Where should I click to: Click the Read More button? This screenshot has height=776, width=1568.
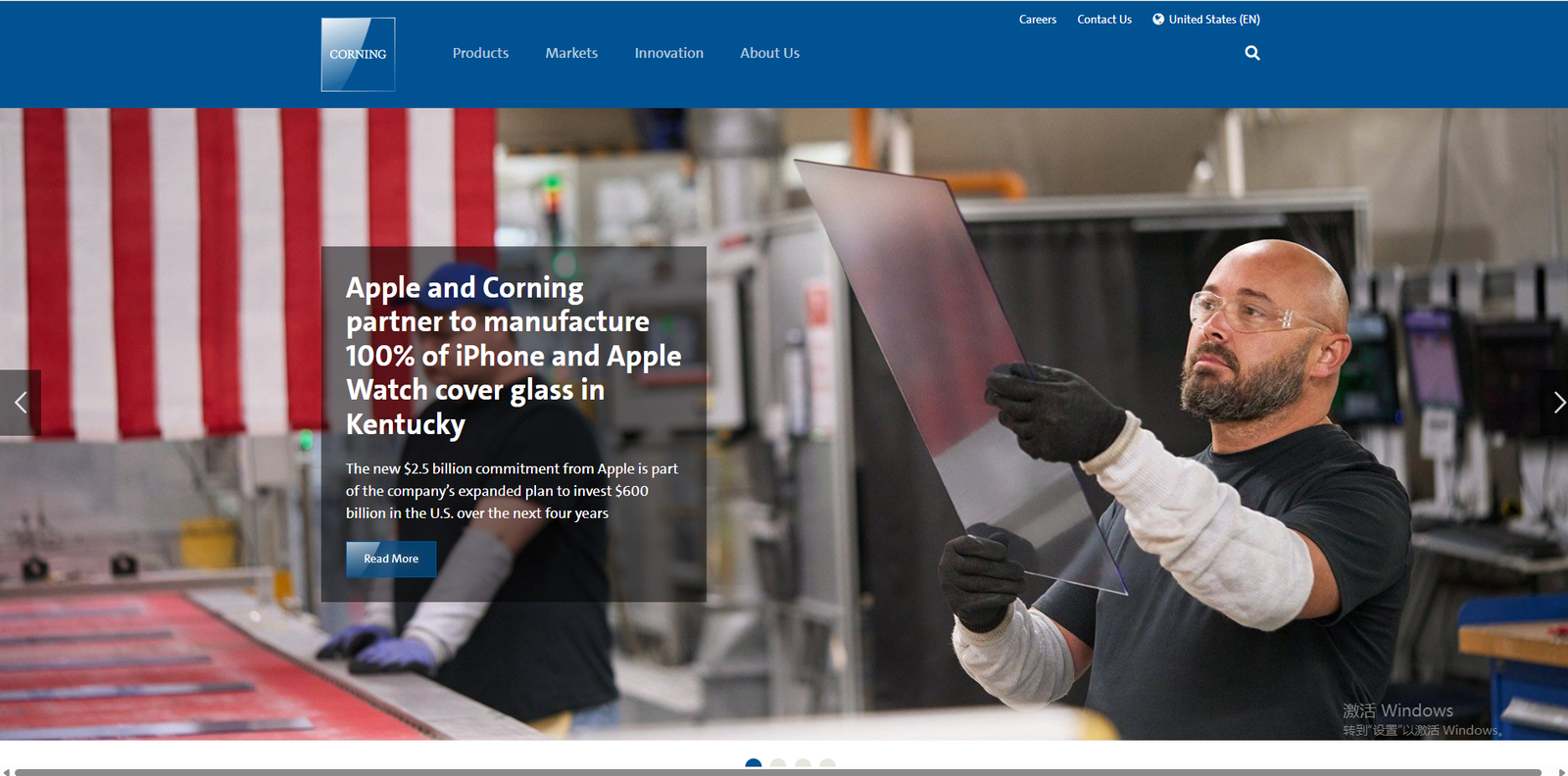tap(391, 558)
